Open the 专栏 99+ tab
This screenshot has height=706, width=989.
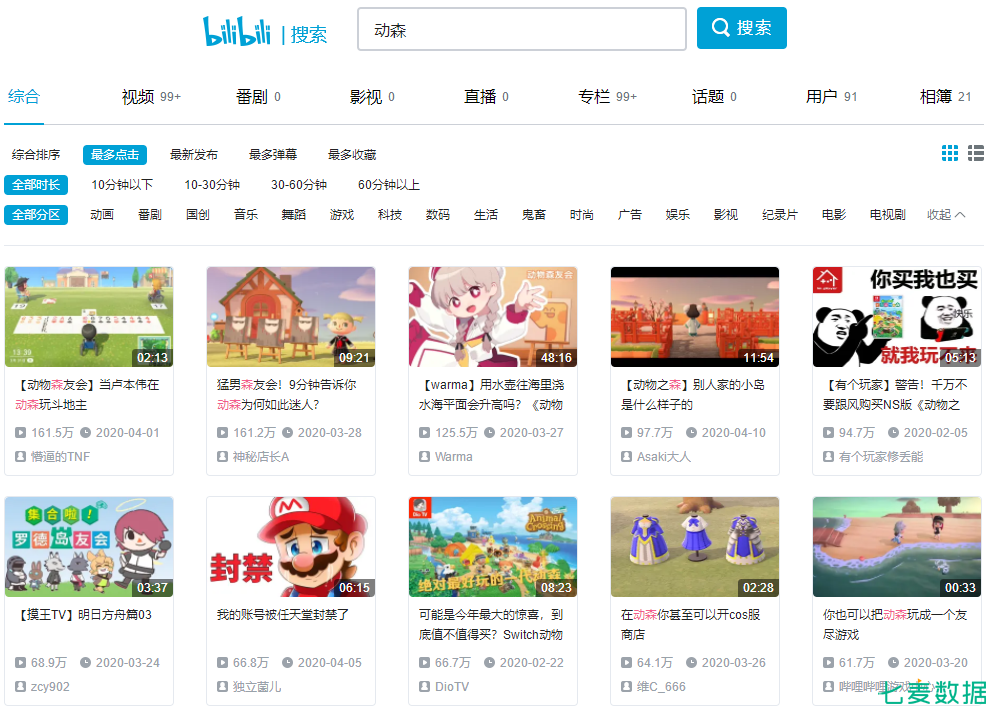(x=607, y=97)
